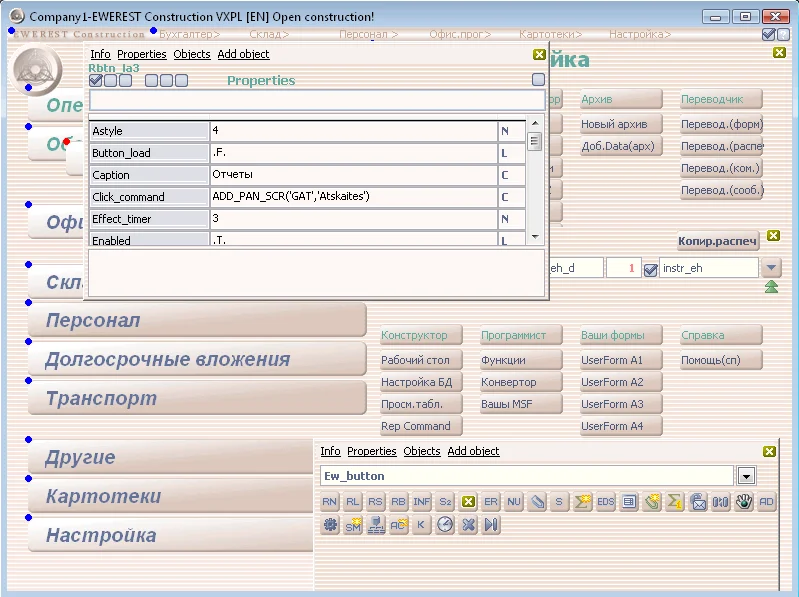Click the envelope icon in the object toolbar
The image size is (799, 597).
pos(698,502)
